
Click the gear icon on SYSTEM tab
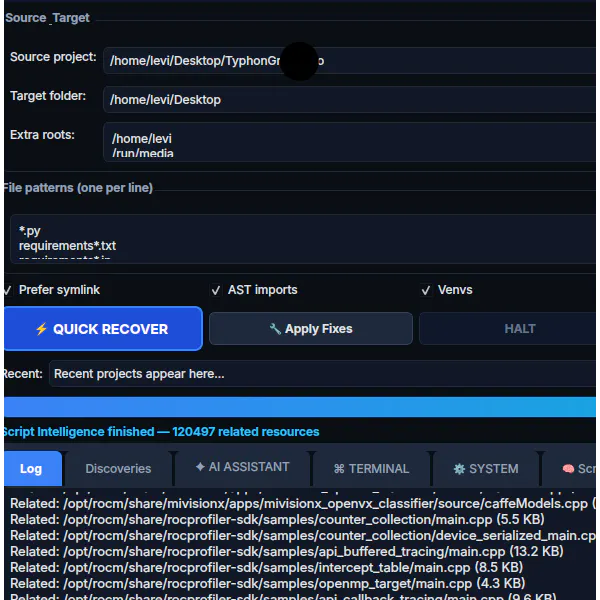(459, 469)
